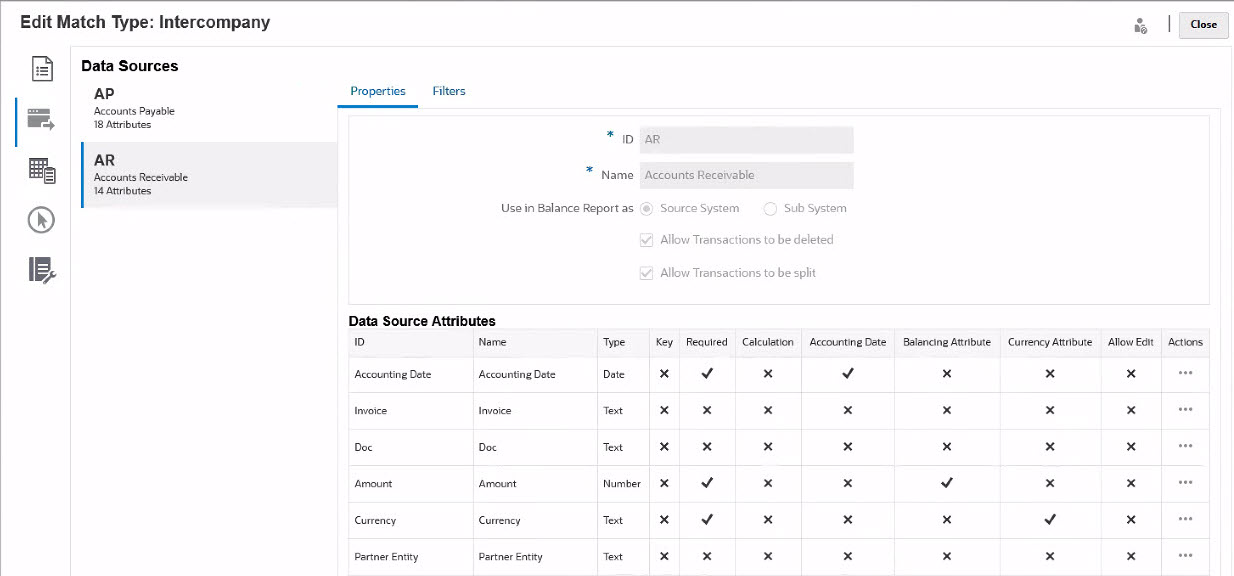
Task: Switch to the Properties tab
Action: [x=378, y=91]
